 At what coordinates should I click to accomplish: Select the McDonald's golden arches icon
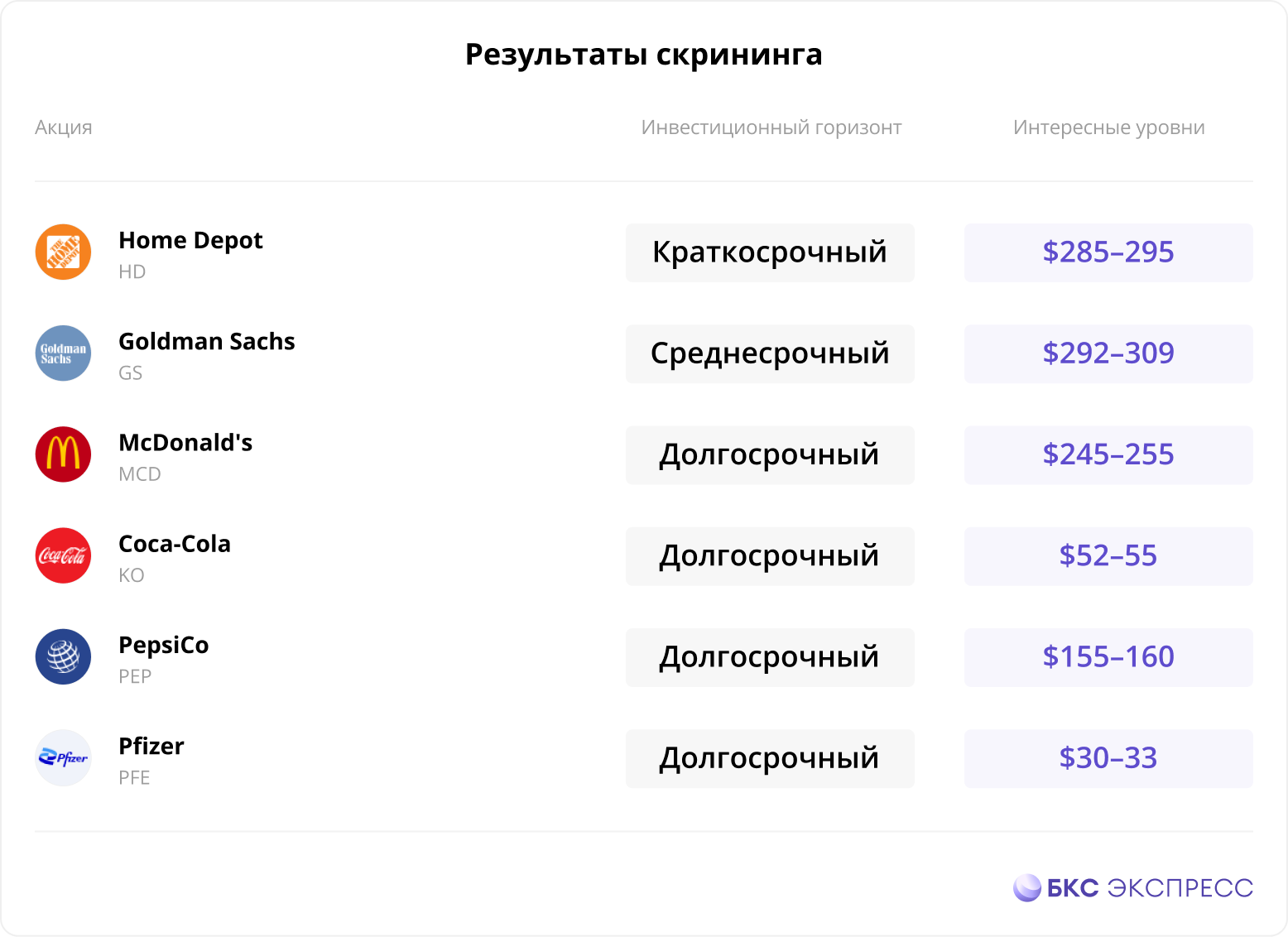click(63, 454)
